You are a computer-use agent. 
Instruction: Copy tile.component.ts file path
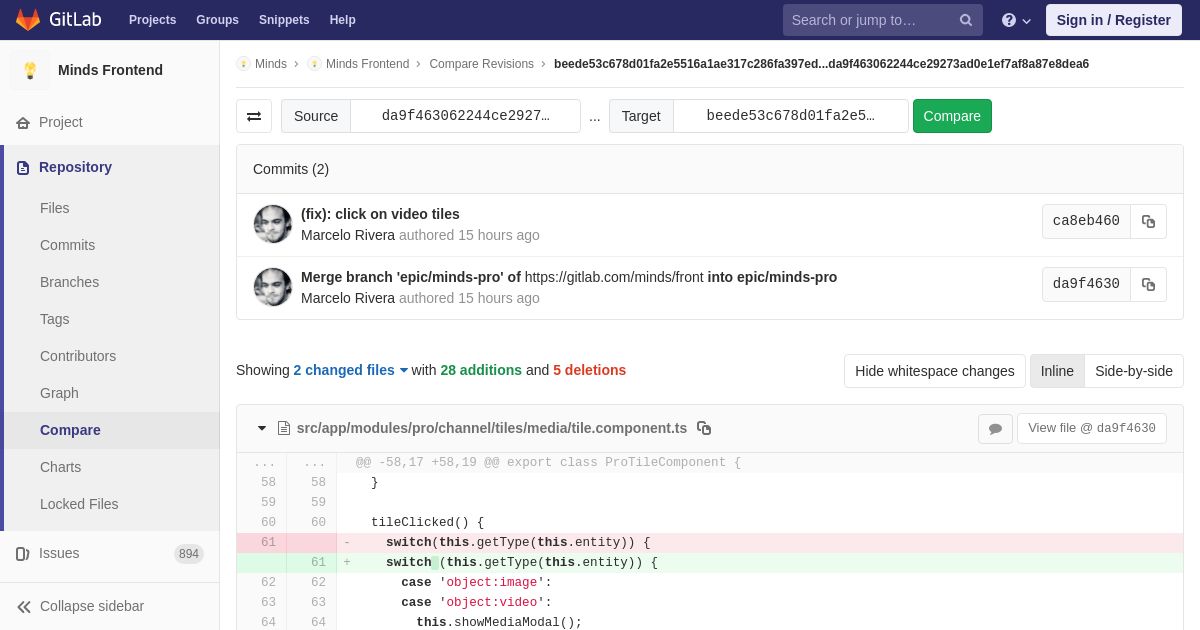pos(704,428)
